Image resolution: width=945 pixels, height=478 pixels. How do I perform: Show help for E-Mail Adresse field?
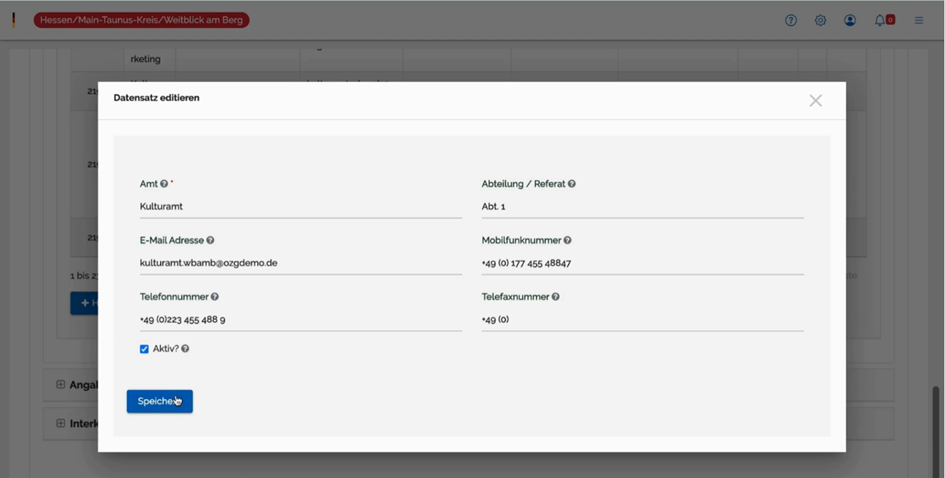[x=210, y=241]
